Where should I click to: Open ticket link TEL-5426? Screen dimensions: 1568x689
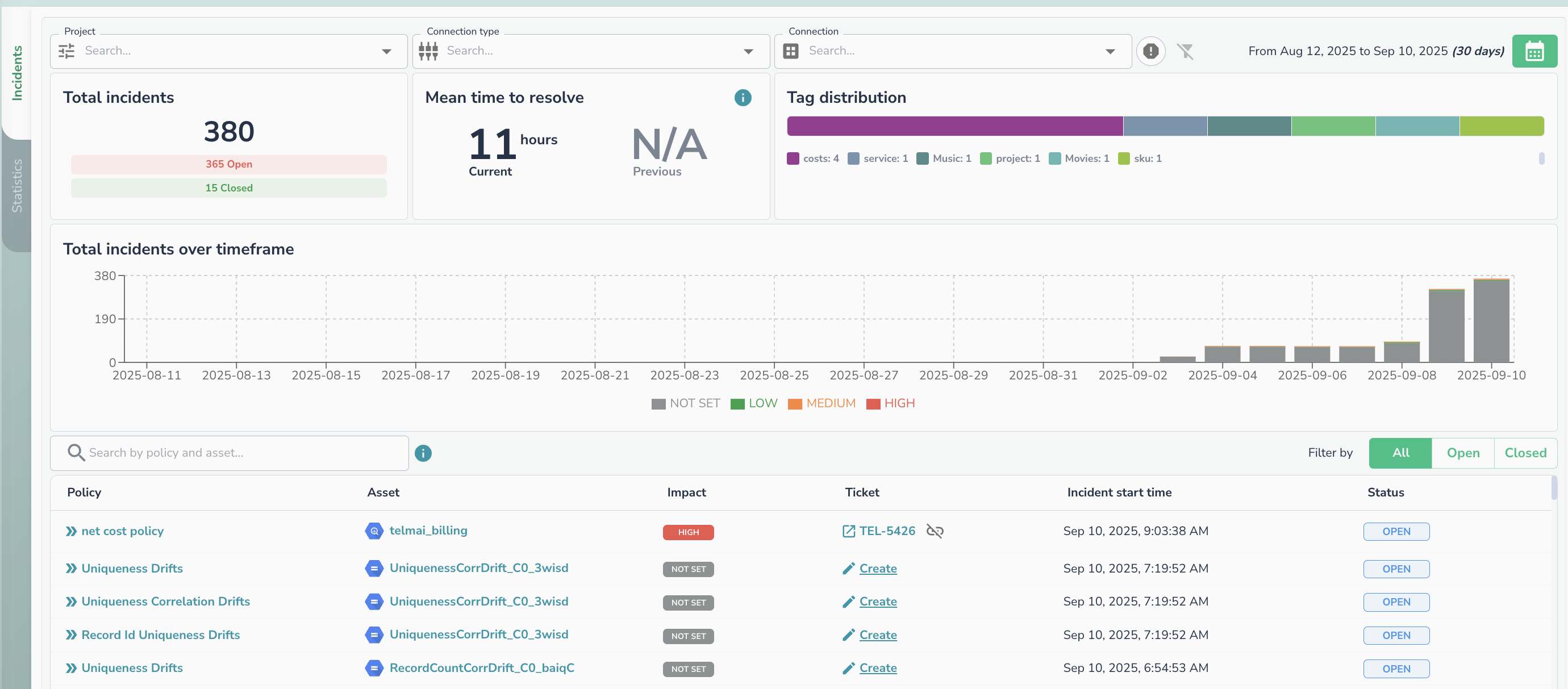tap(886, 531)
